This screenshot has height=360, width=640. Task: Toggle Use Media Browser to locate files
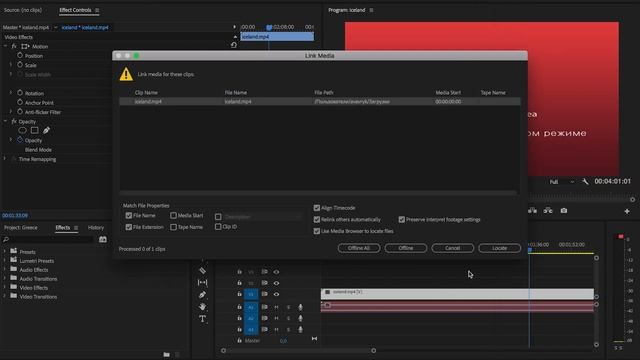pos(317,231)
